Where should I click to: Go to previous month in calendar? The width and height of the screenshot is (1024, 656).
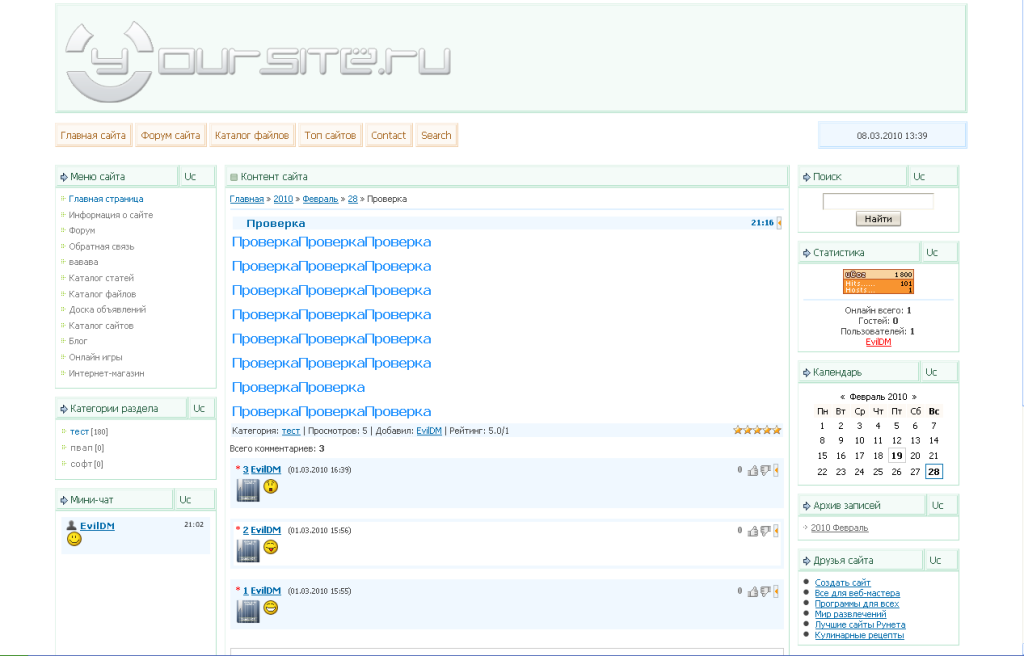pyautogui.click(x=843, y=397)
